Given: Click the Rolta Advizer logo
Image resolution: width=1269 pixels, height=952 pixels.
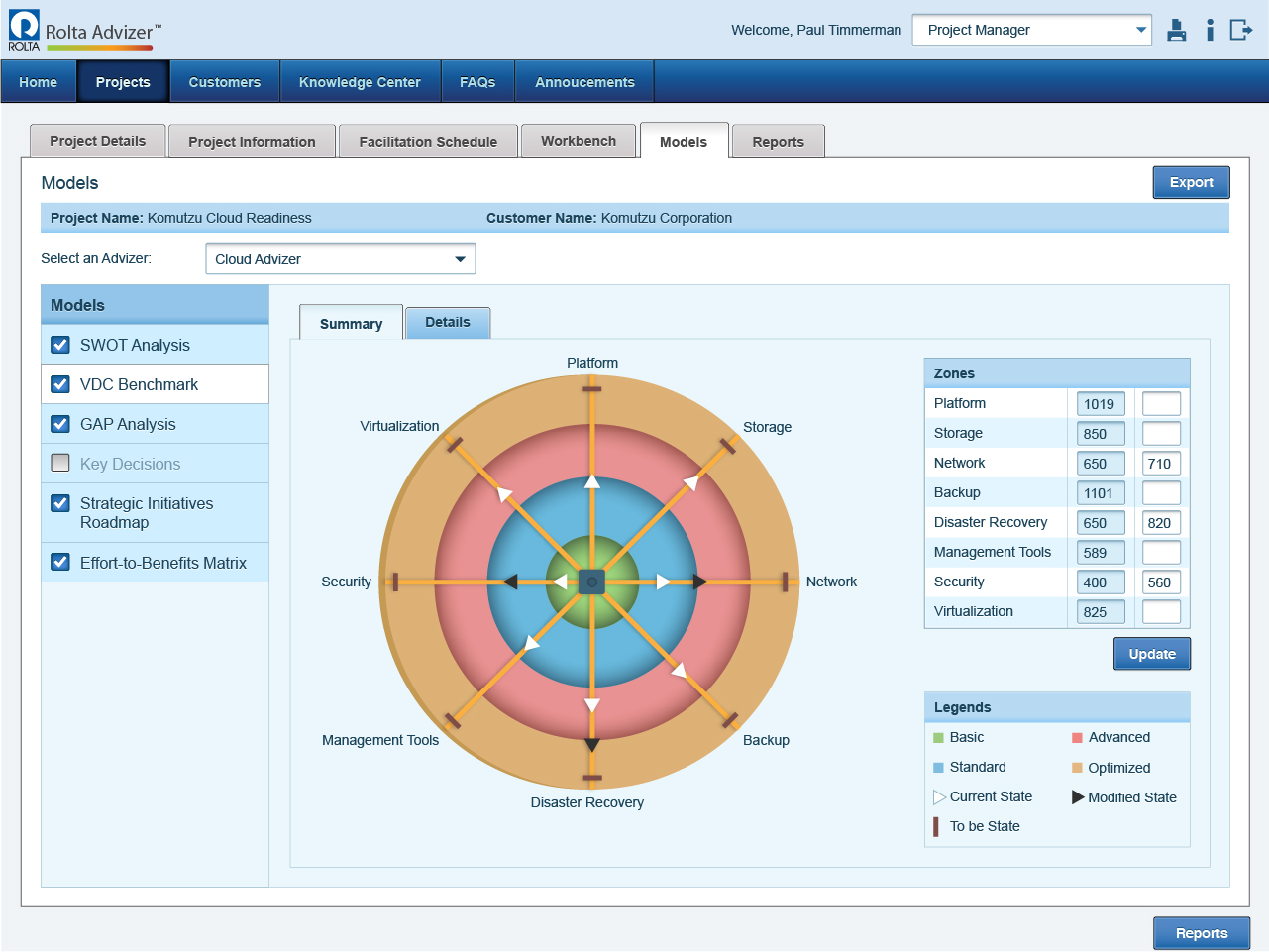Looking at the screenshot, I should (x=84, y=30).
